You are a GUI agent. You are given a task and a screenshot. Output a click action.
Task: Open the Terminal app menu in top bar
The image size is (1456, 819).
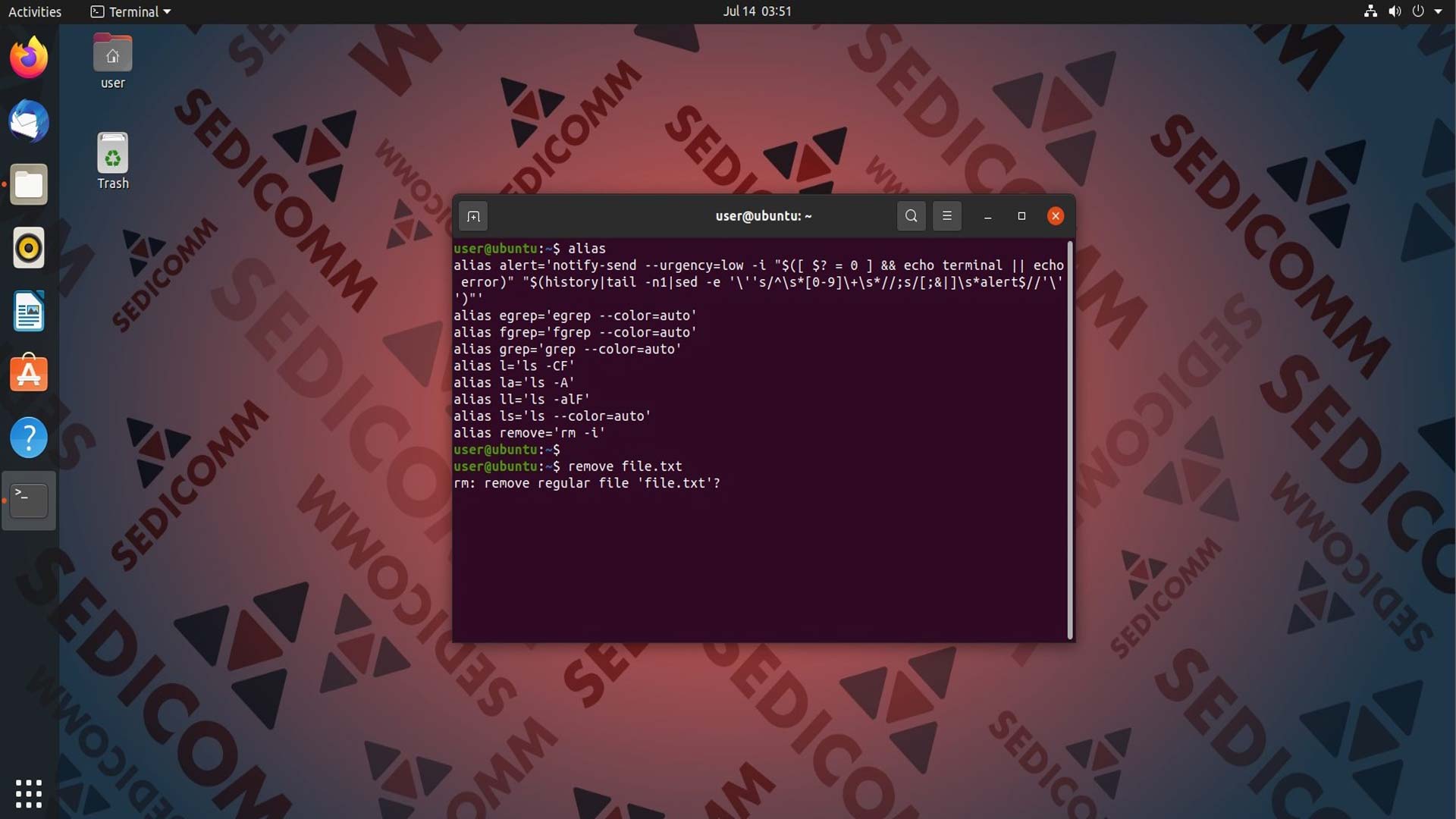[130, 11]
